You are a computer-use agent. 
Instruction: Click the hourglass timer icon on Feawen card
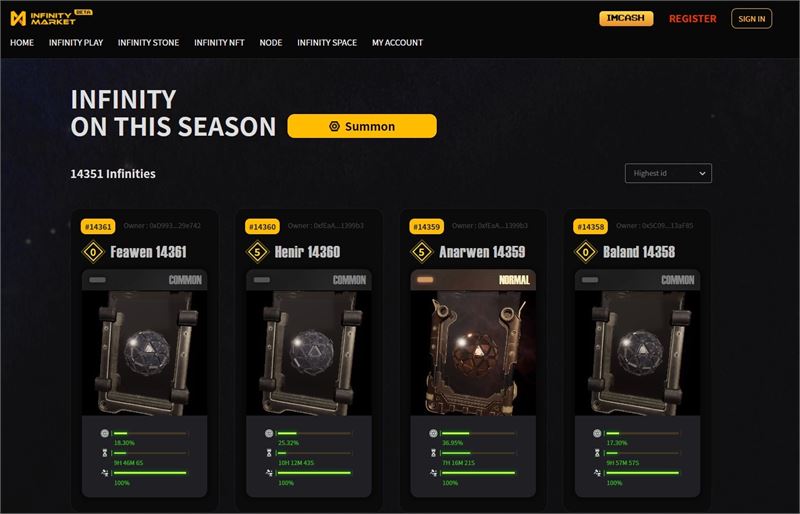click(105, 453)
